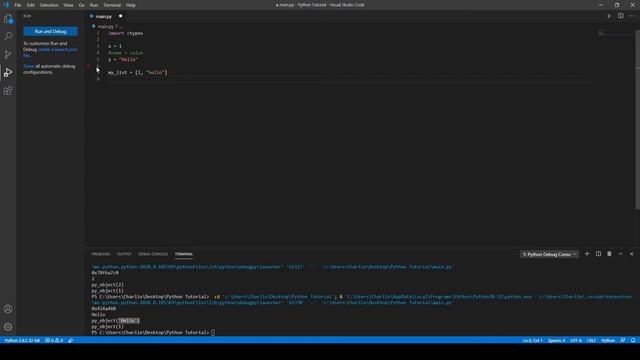Change CRLF end of line setting
Screen dimensions: 640x360
(x=591, y=340)
